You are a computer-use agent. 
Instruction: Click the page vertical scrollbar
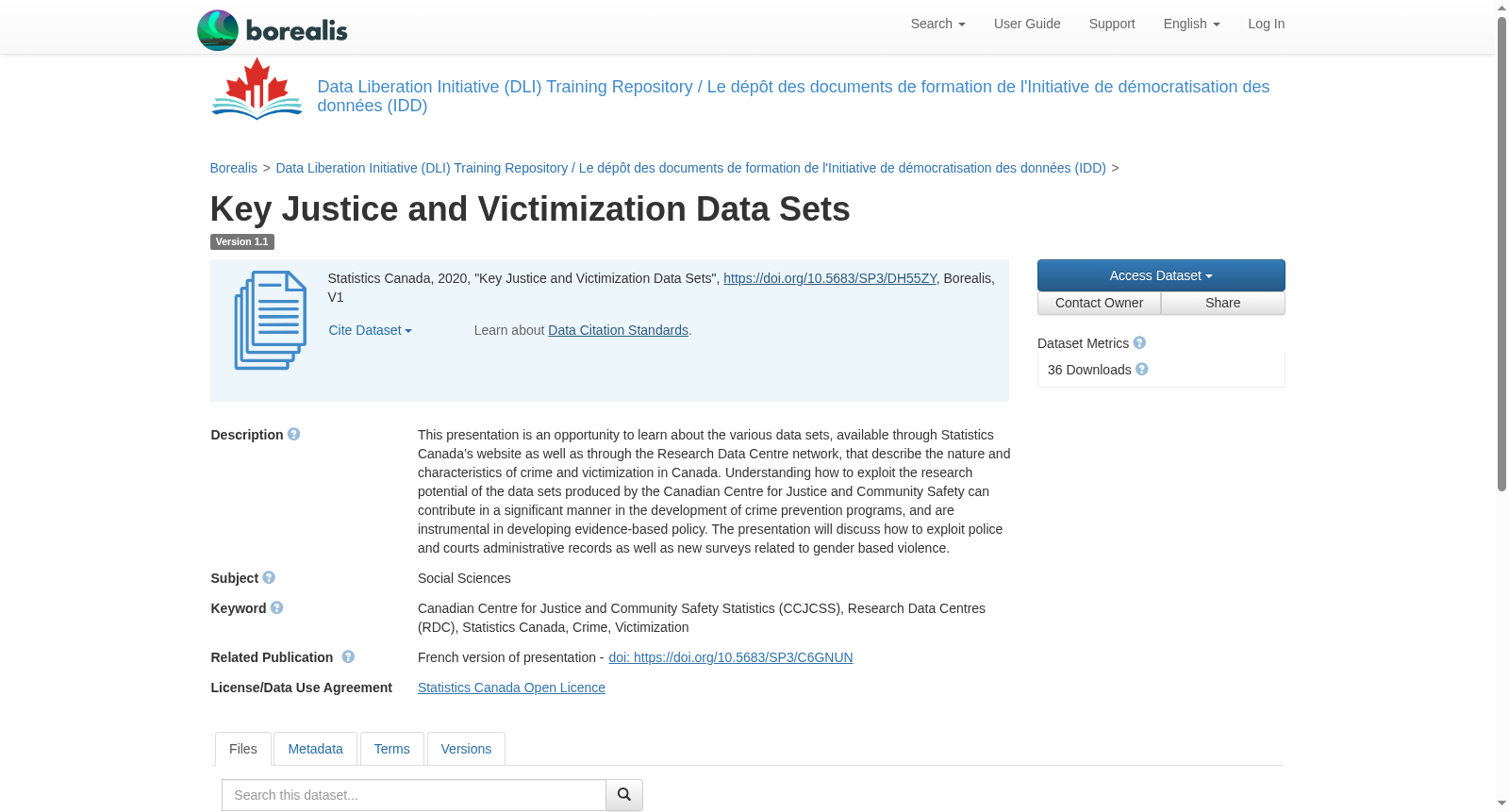1501,255
